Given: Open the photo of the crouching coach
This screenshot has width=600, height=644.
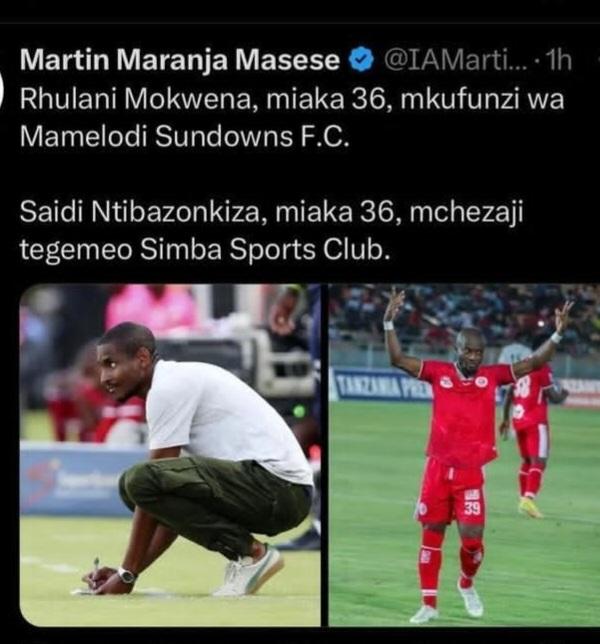Looking at the screenshot, I should (x=170, y=455).
